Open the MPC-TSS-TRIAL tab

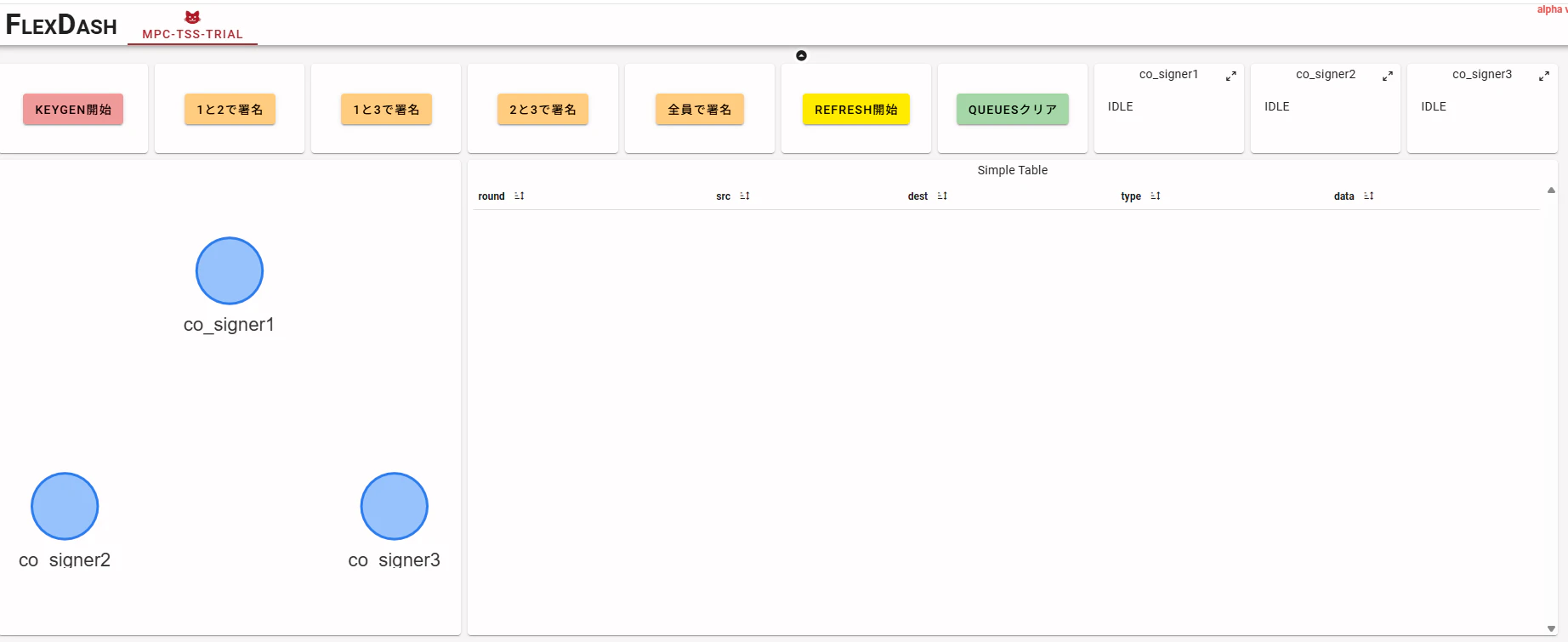(192, 26)
